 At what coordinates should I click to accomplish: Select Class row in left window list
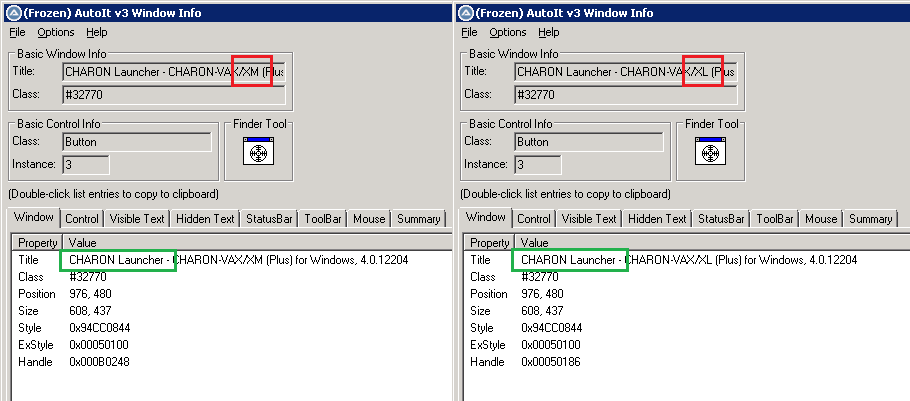click(x=232, y=277)
